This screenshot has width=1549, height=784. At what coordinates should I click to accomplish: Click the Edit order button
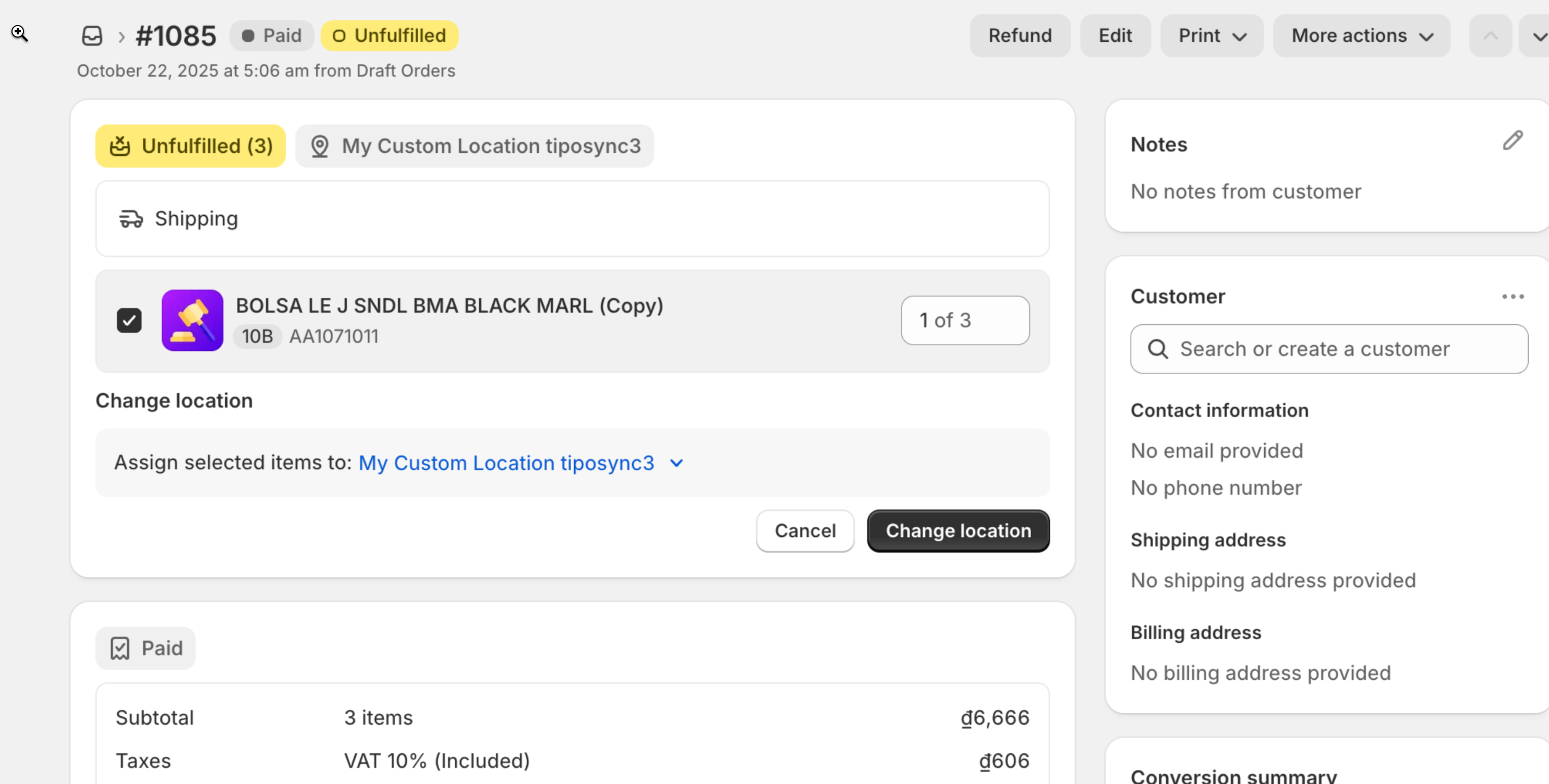pos(1115,36)
